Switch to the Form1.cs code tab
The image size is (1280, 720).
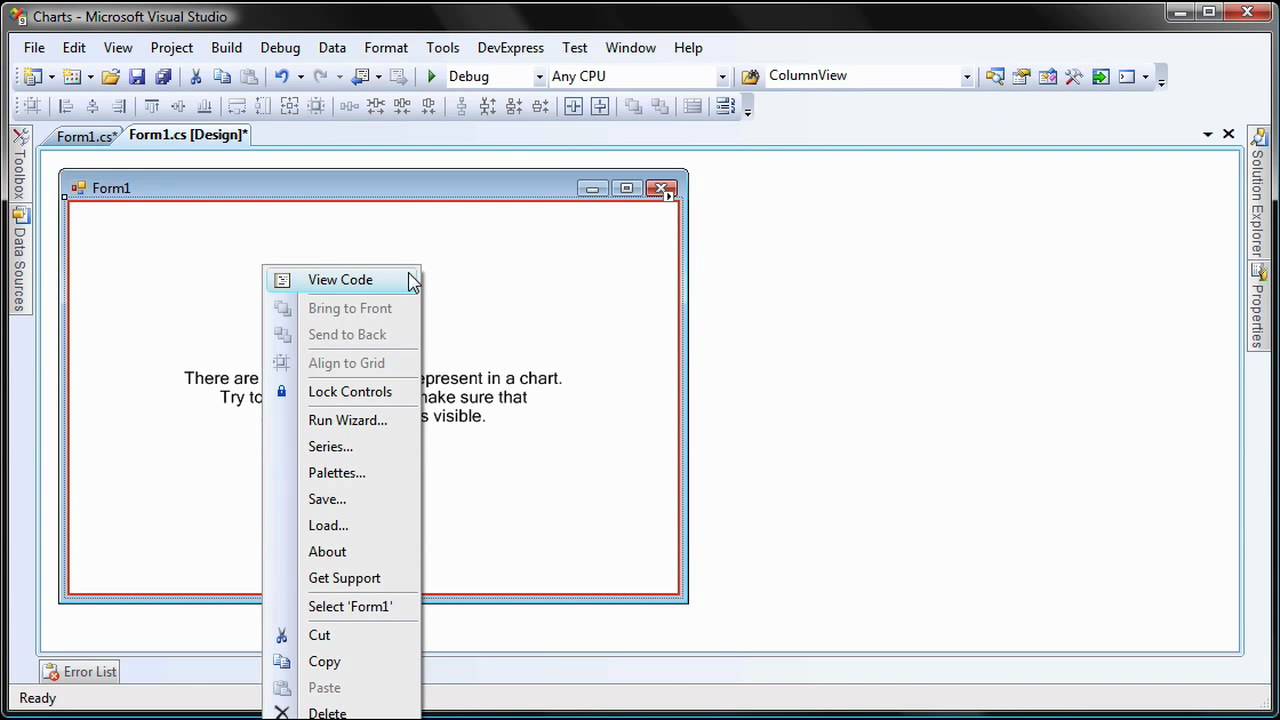(x=84, y=136)
